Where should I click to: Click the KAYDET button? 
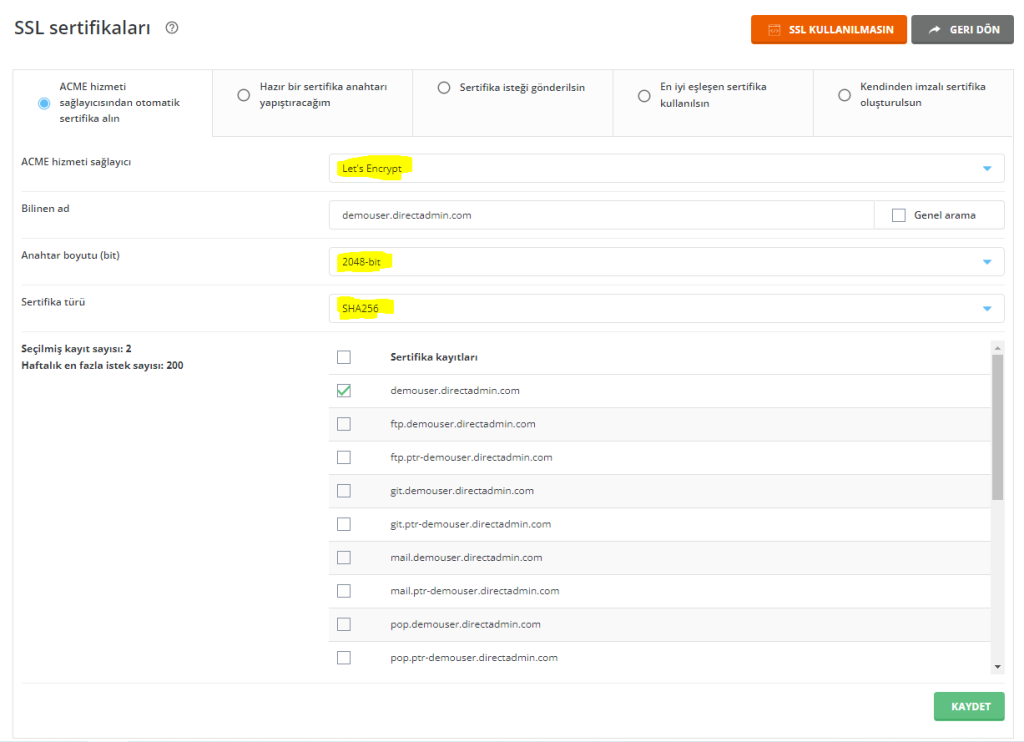click(968, 706)
